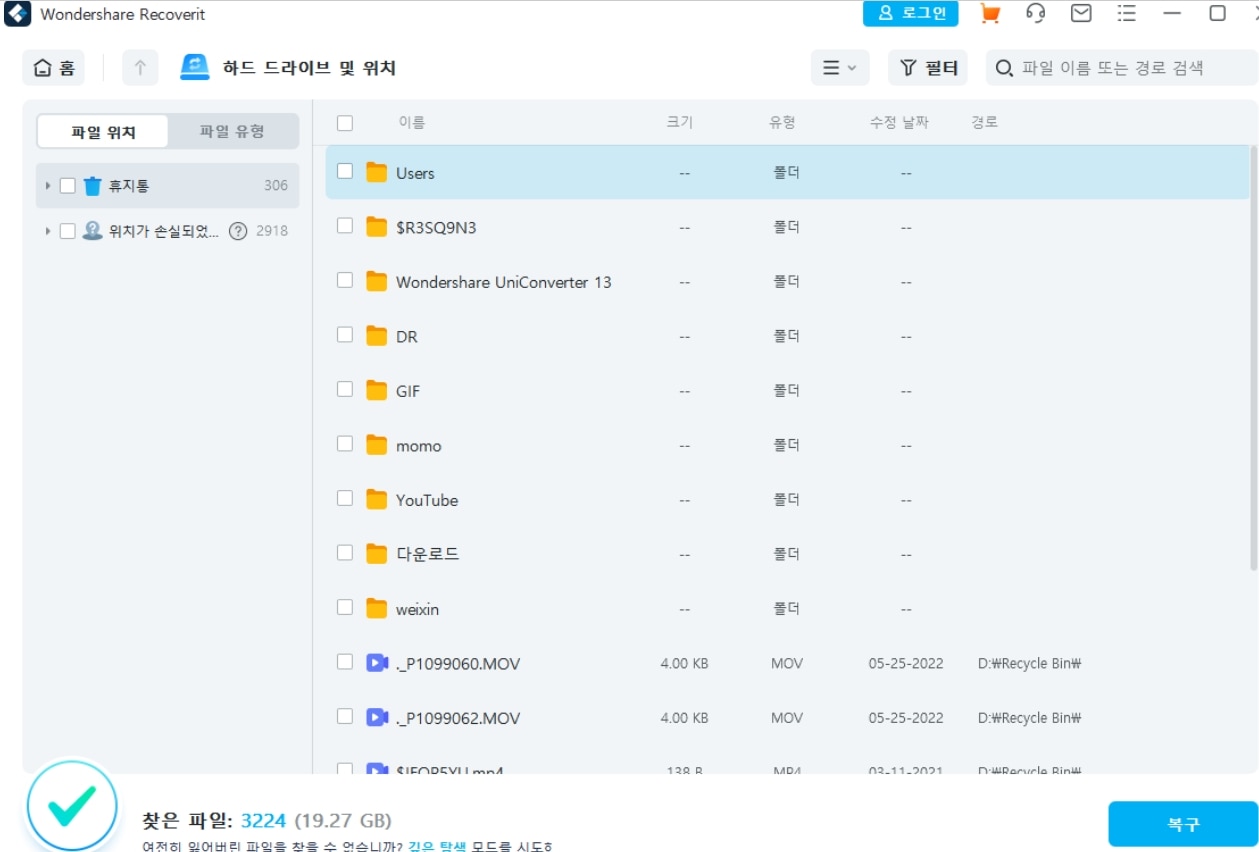Check the ._P1099060.MOV file checkbox
This screenshot has width=1259, height=852.
pos(345,662)
